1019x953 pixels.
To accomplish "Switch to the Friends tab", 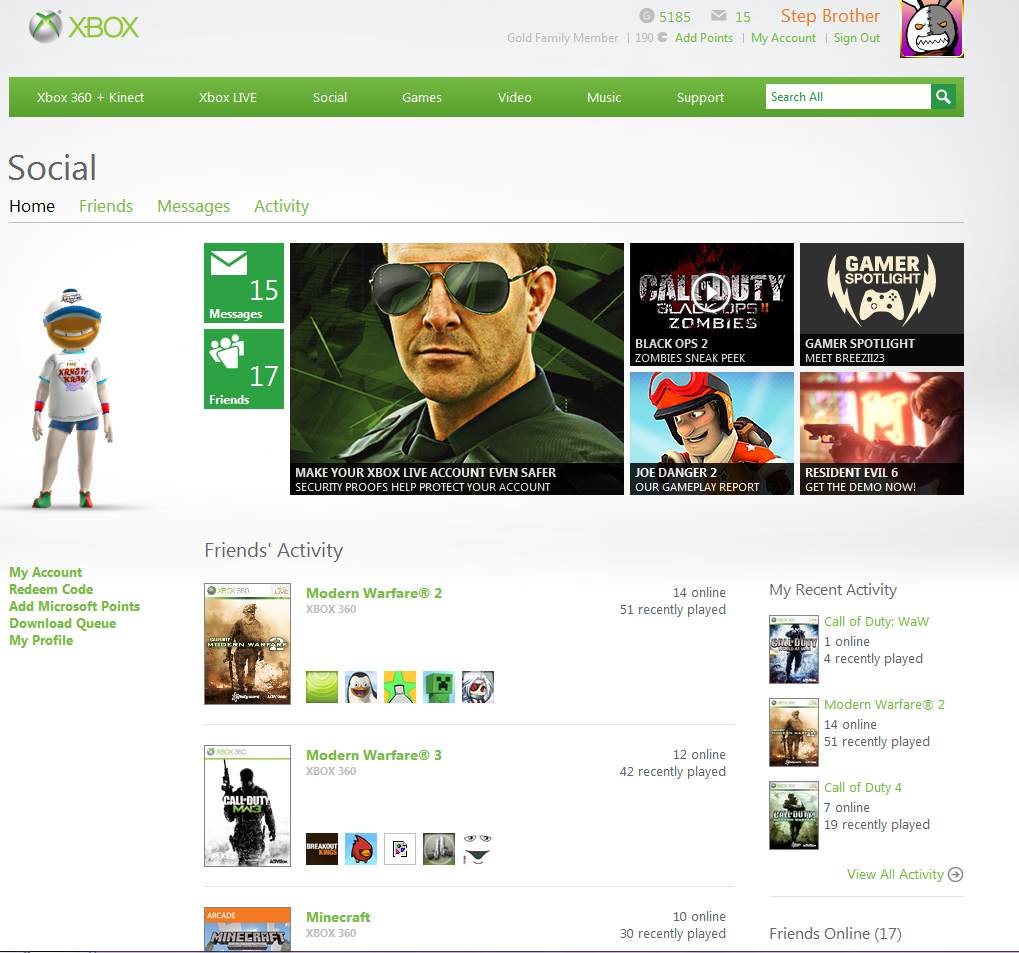I will (x=106, y=206).
